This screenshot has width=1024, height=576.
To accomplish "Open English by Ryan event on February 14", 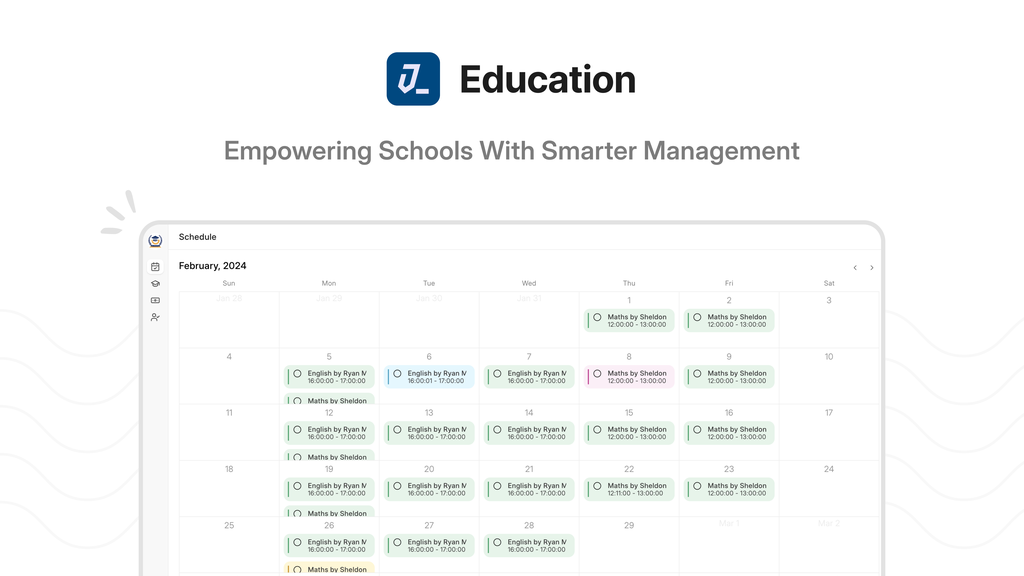I will tap(529, 433).
